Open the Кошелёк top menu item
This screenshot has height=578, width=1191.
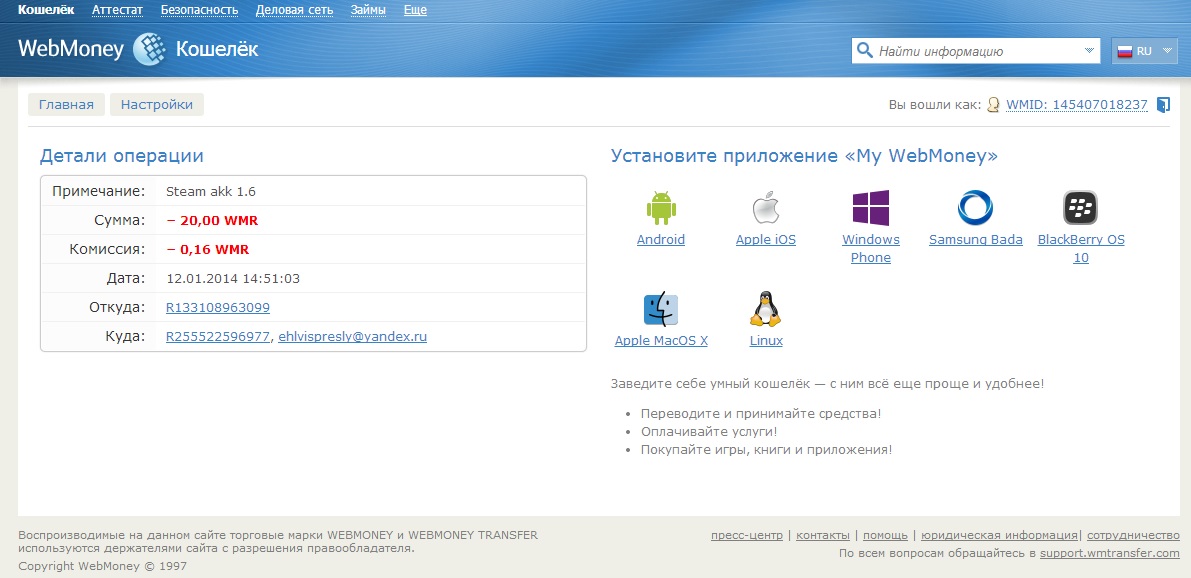(46, 10)
